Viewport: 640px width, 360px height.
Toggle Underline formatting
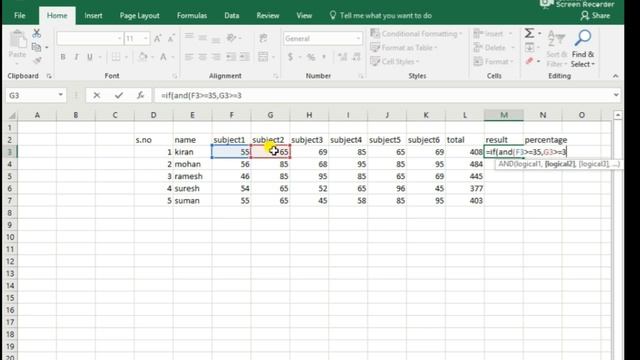tap(90, 57)
